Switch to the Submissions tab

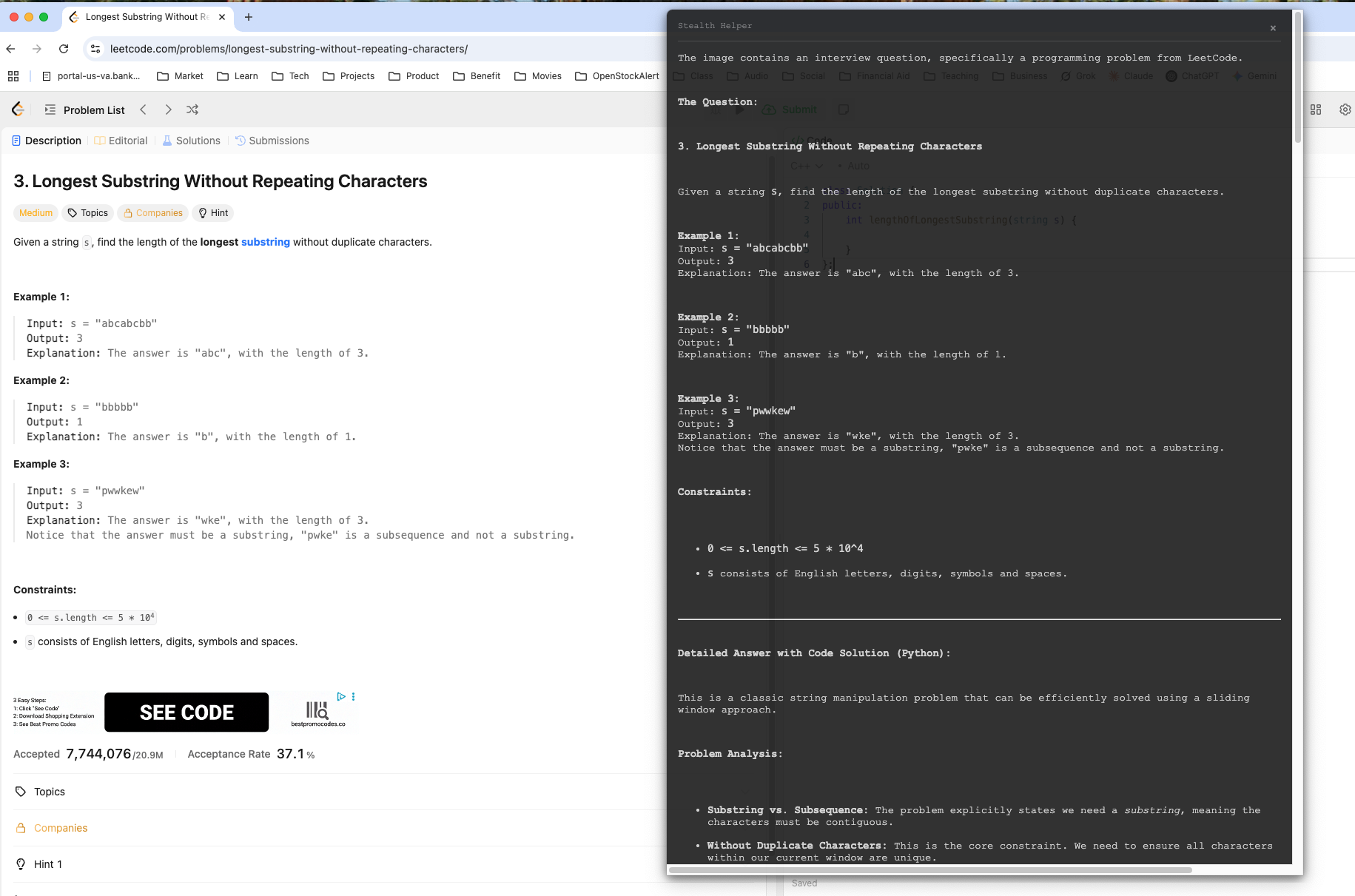coord(272,141)
